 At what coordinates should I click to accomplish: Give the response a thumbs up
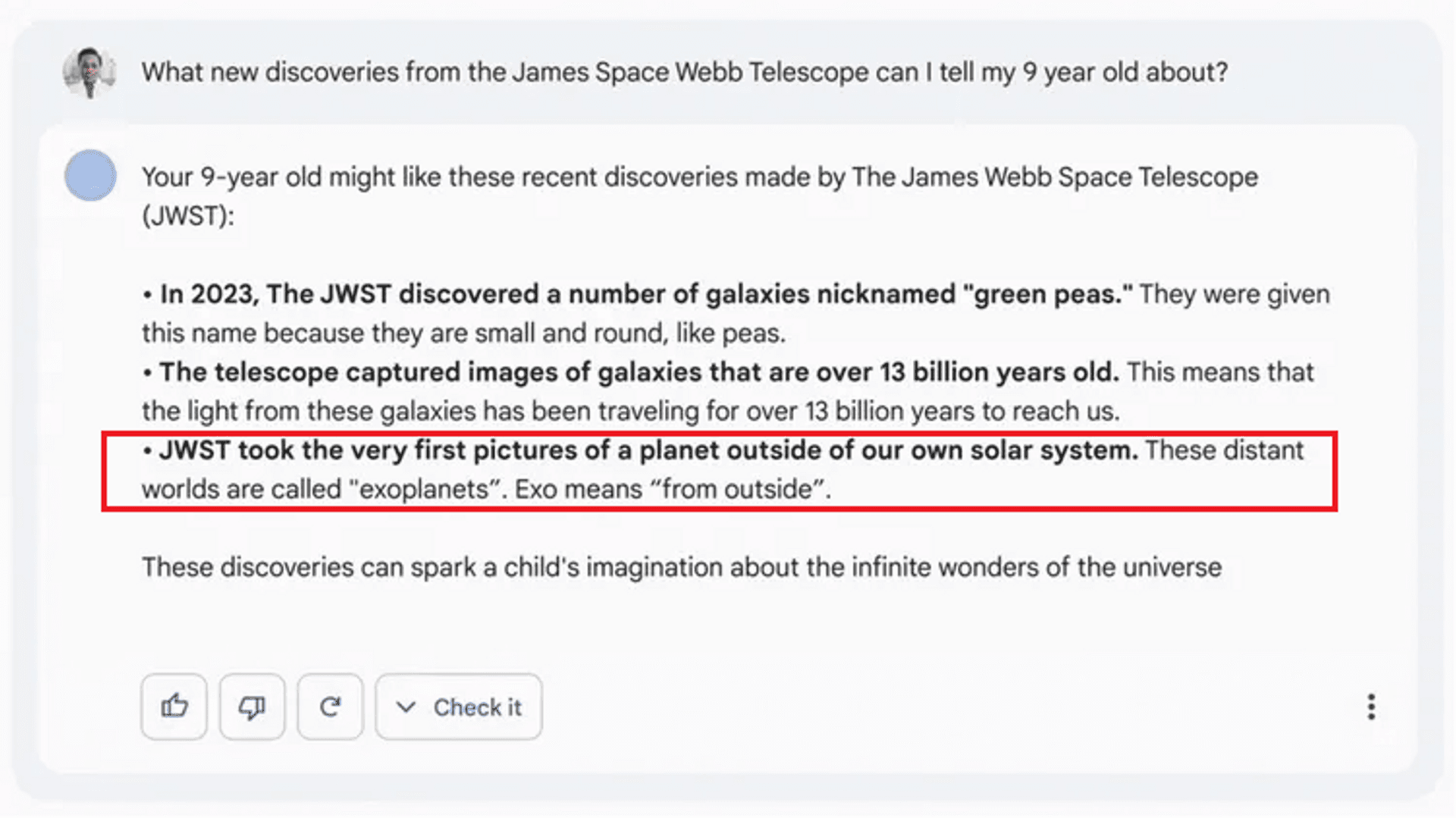coord(174,707)
